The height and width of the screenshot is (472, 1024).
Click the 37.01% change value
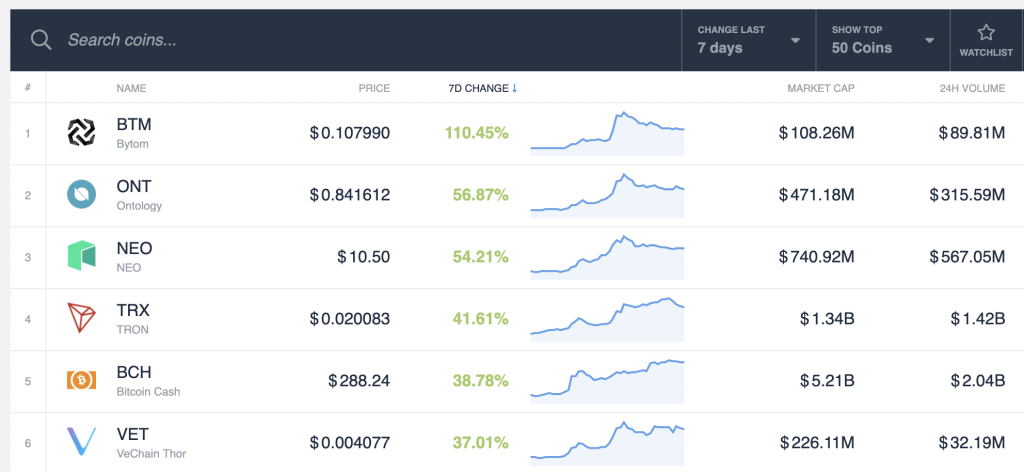[x=481, y=443]
